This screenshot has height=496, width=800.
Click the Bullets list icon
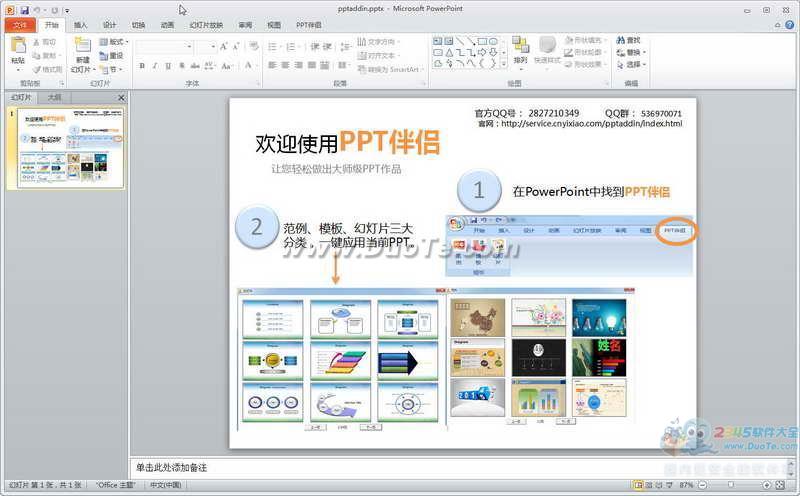click(x=274, y=47)
